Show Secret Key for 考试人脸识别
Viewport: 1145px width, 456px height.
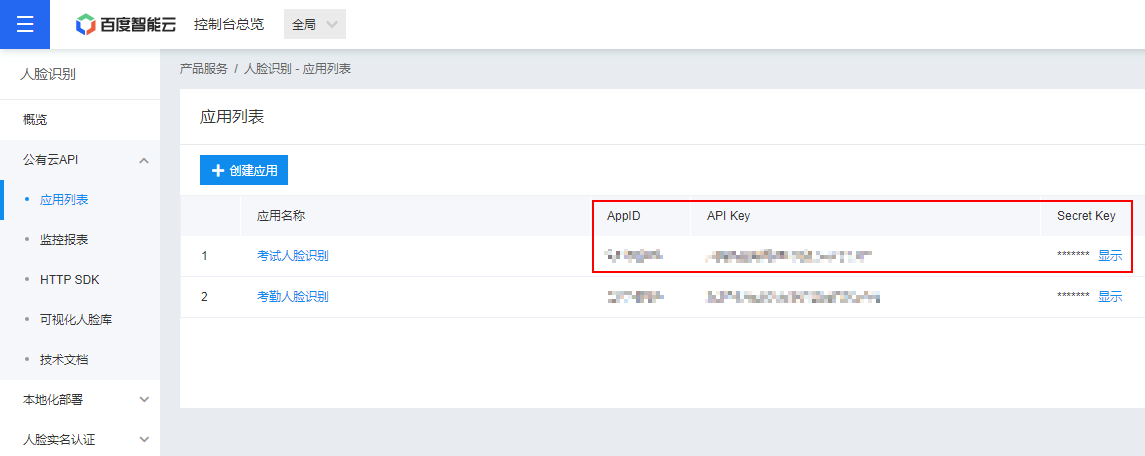pos(1110,256)
